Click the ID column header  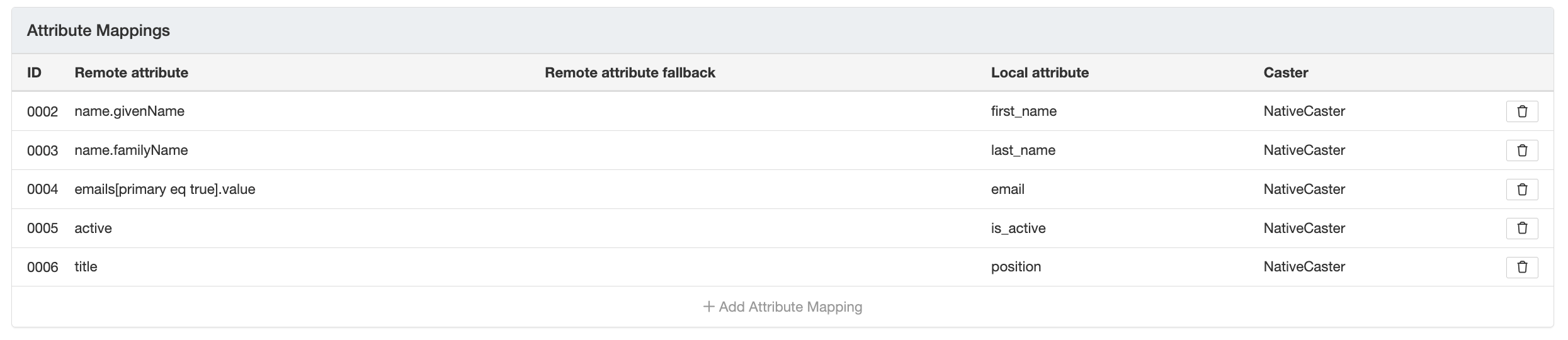click(34, 72)
